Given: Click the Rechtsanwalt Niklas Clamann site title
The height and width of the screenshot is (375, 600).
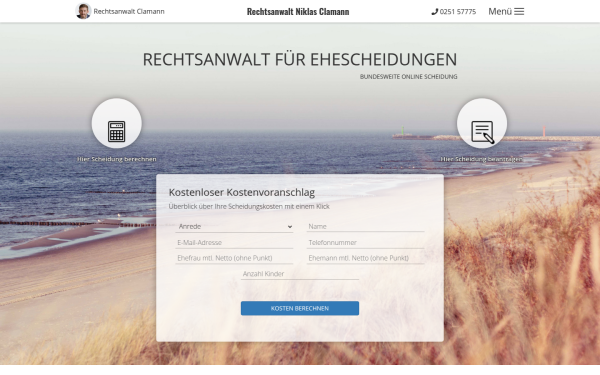Looking at the screenshot, I should pyautogui.click(x=298, y=11).
